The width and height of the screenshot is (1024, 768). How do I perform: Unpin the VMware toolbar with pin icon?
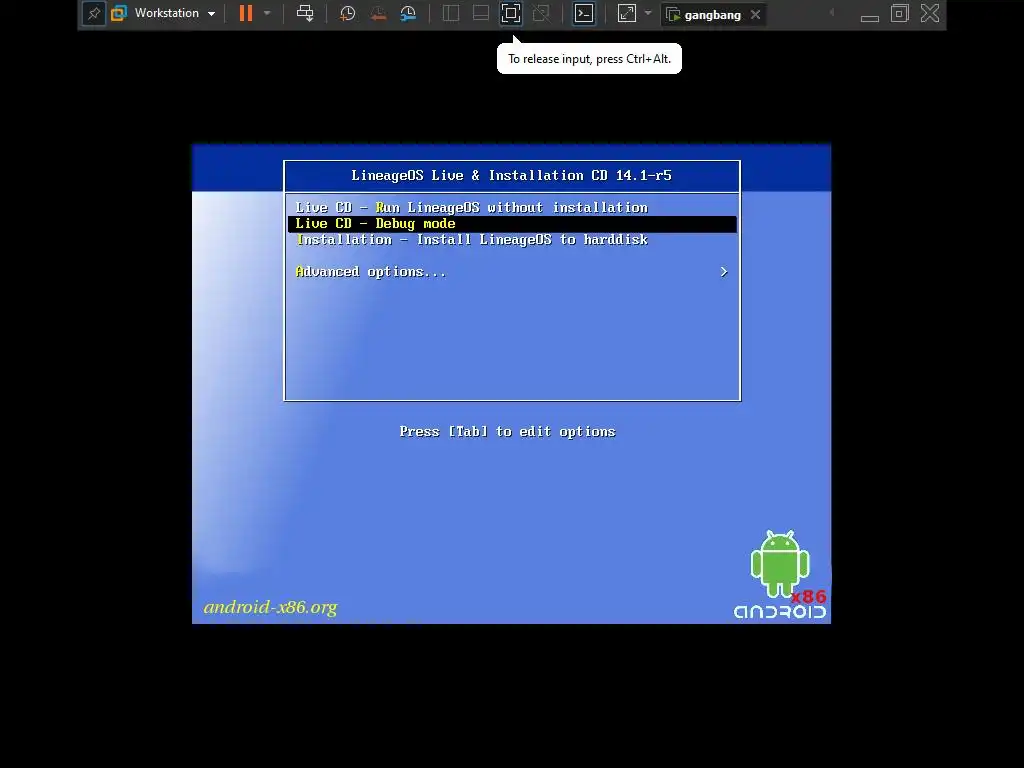tap(93, 13)
